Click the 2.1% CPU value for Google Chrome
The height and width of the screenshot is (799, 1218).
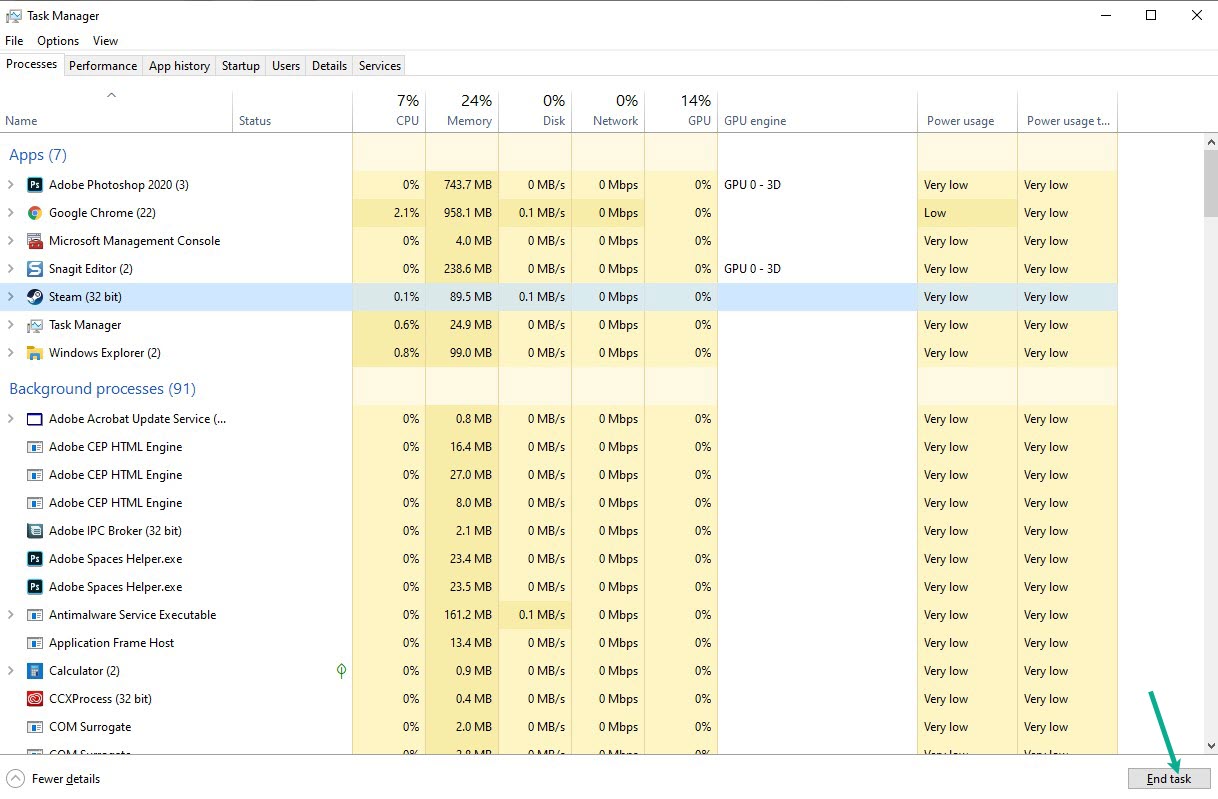coord(406,213)
